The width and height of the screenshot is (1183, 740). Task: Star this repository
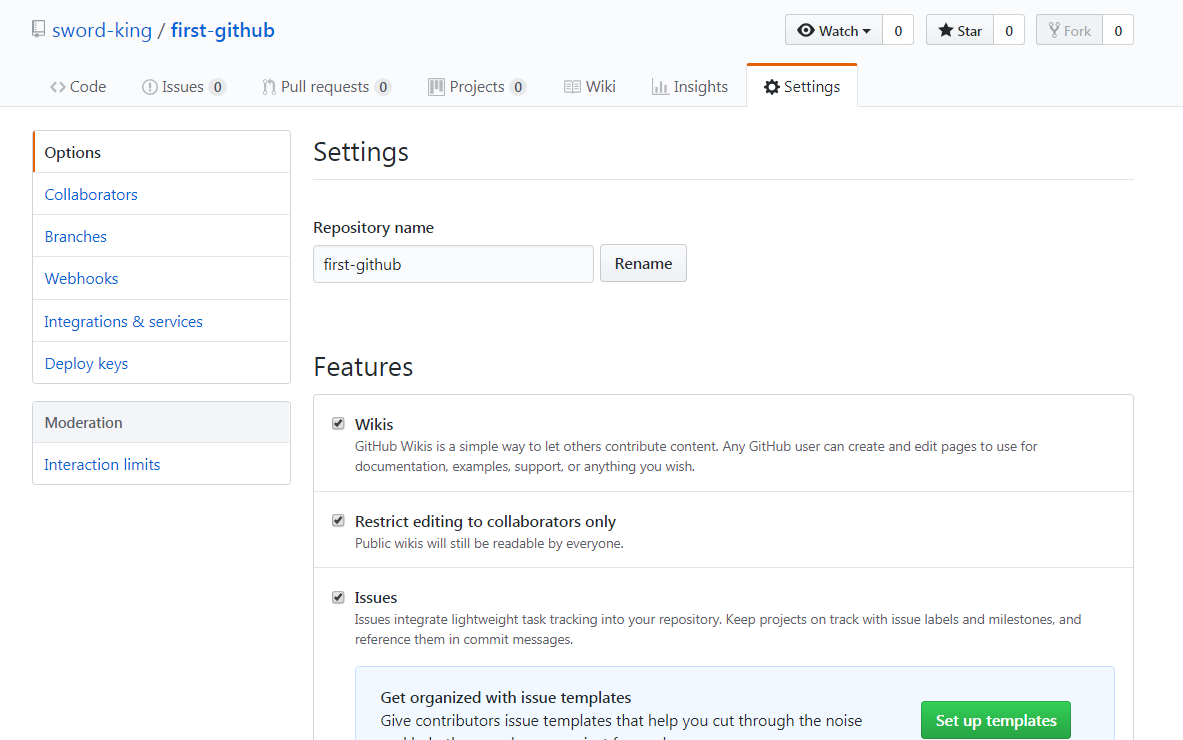(960, 30)
